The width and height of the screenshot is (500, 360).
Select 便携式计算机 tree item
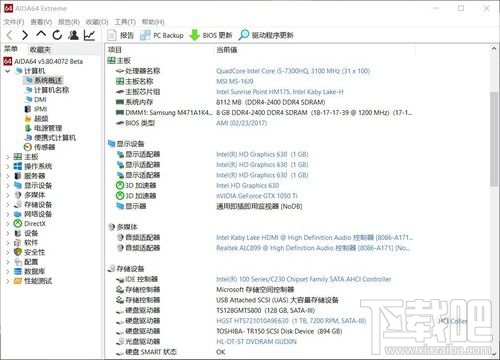click(51, 138)
